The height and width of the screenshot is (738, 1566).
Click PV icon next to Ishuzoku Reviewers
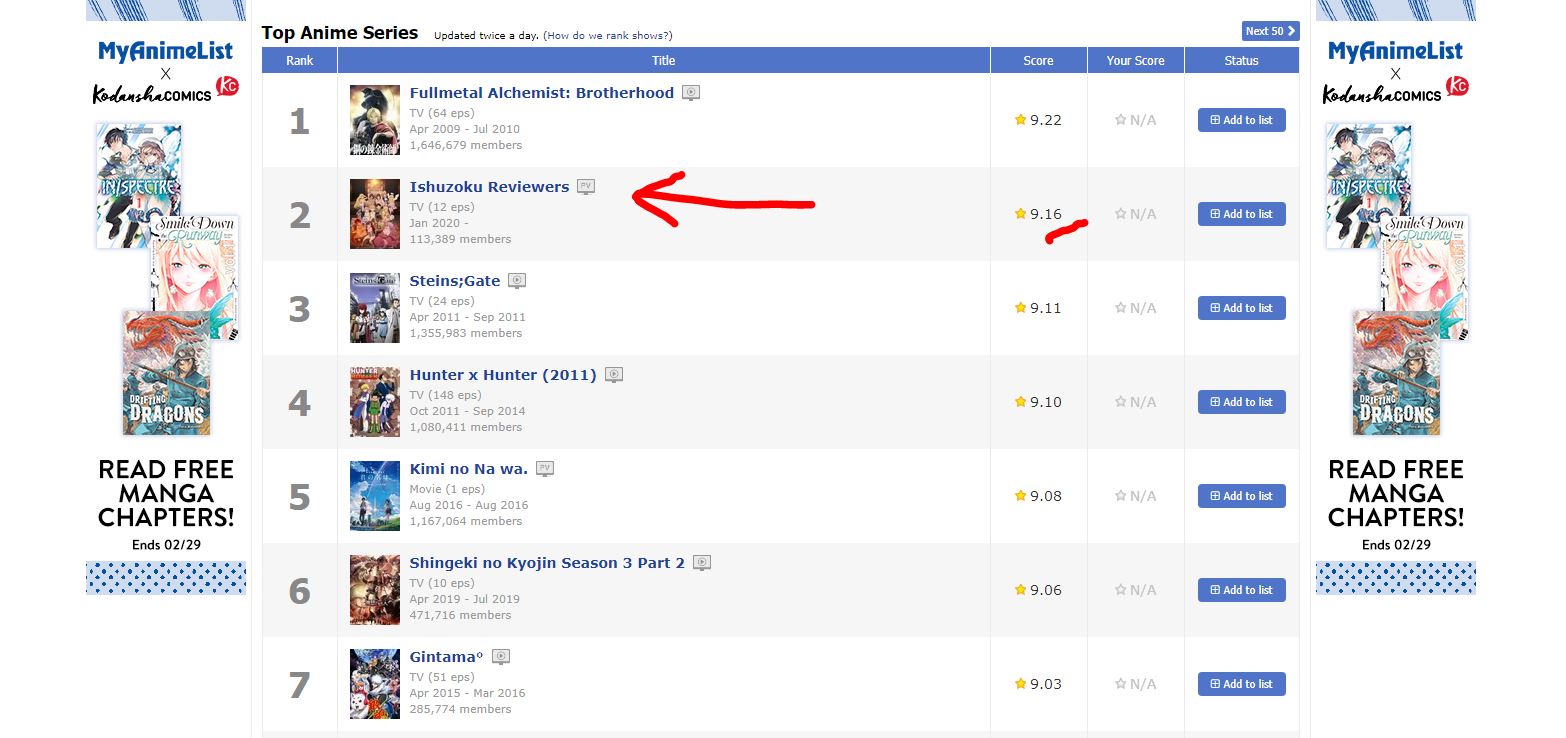pyautogui.click(x=586, y=187)
